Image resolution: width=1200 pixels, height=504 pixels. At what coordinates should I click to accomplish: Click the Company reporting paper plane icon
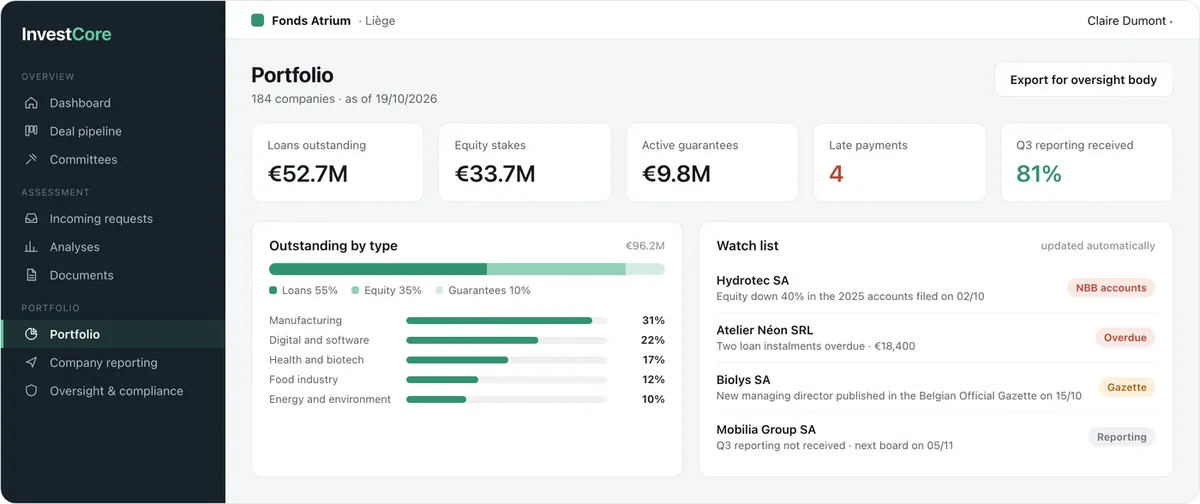(x=31, y=363)
